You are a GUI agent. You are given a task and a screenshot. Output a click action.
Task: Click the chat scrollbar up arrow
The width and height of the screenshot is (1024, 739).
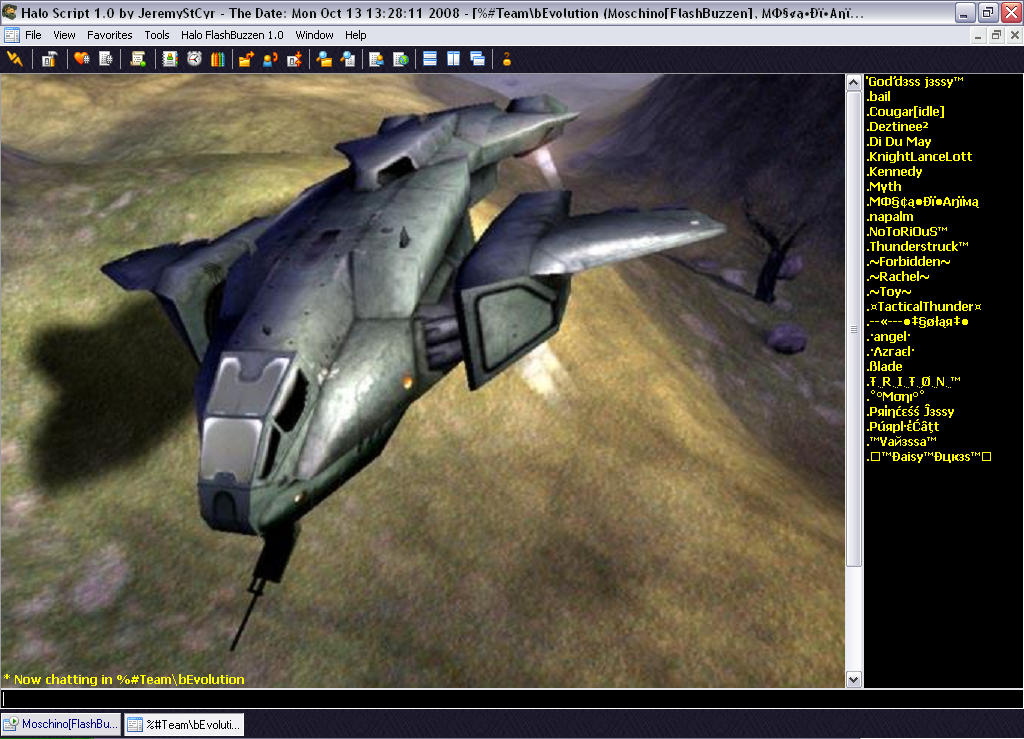tap(854, 82)
